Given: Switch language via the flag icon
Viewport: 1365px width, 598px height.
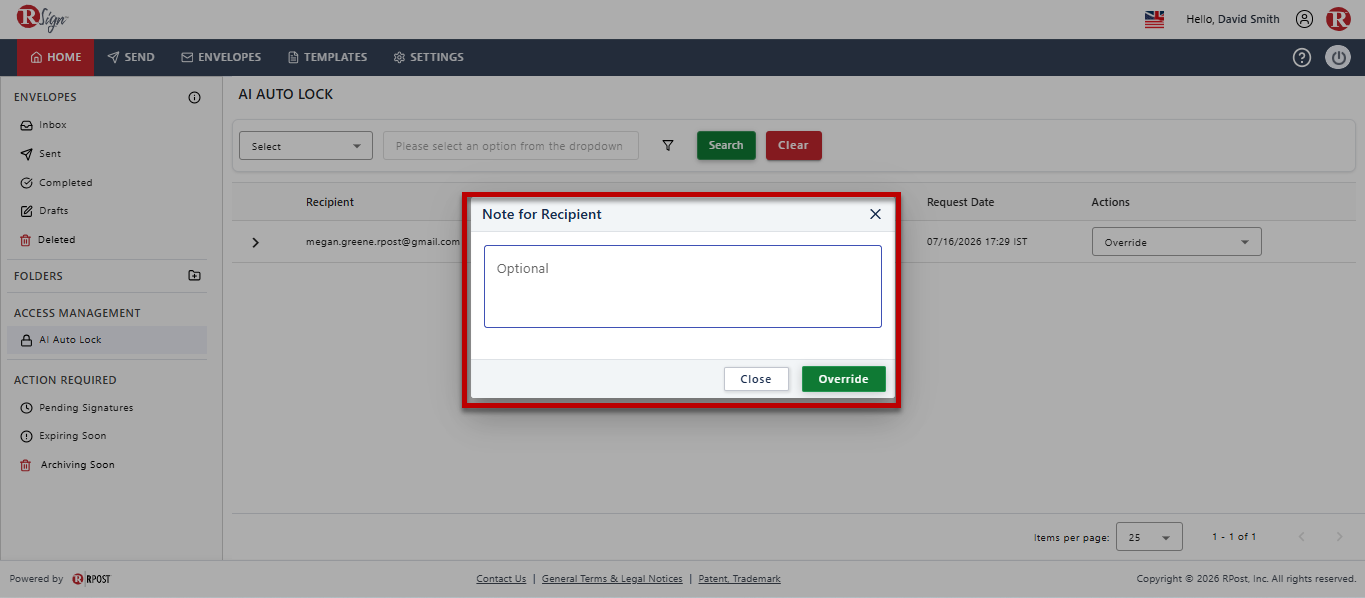Looking at the screenshot, I should pyautogui.click(x=1154, y=19).
